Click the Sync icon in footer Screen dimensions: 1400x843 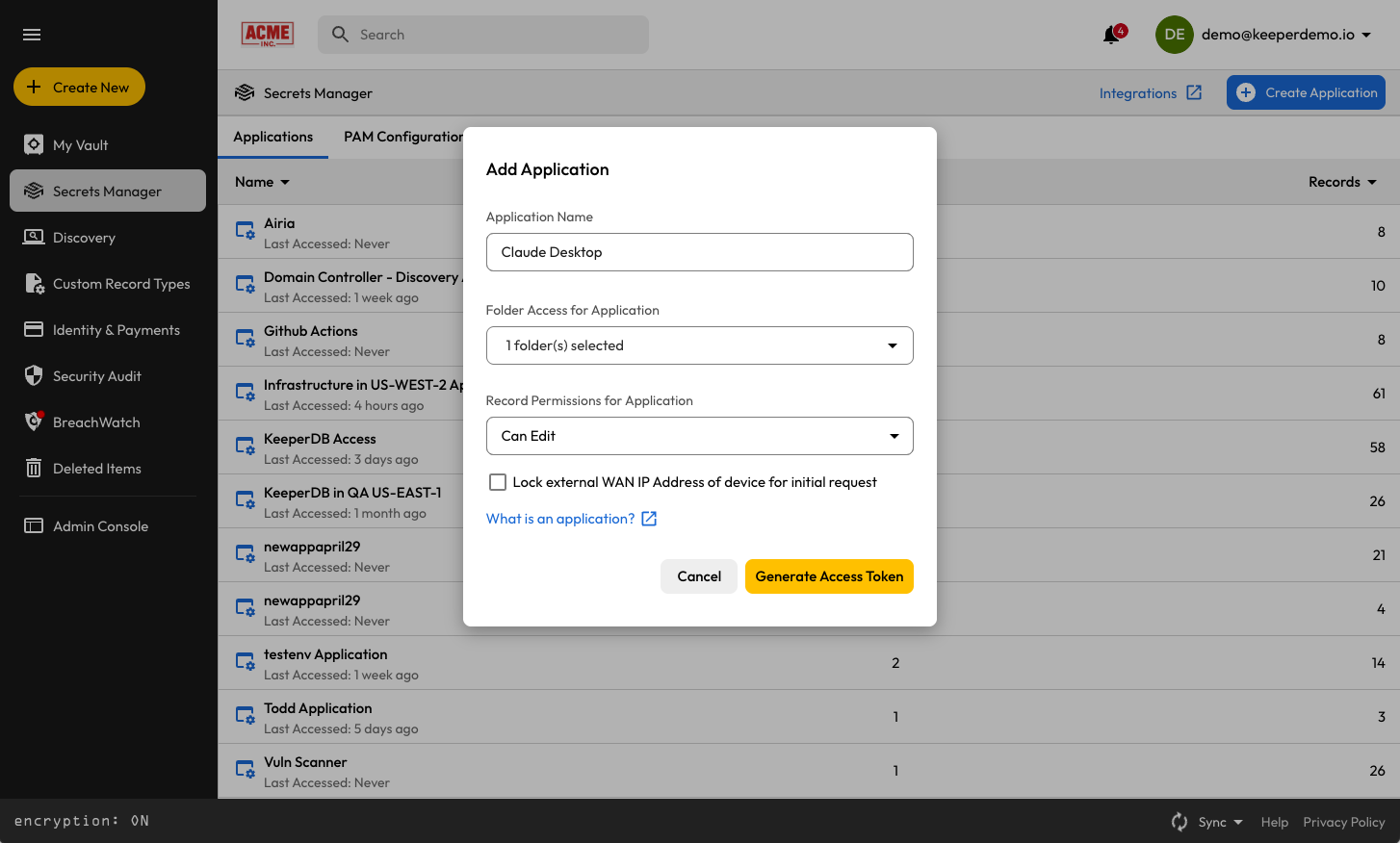click(x=1180, y=822)
